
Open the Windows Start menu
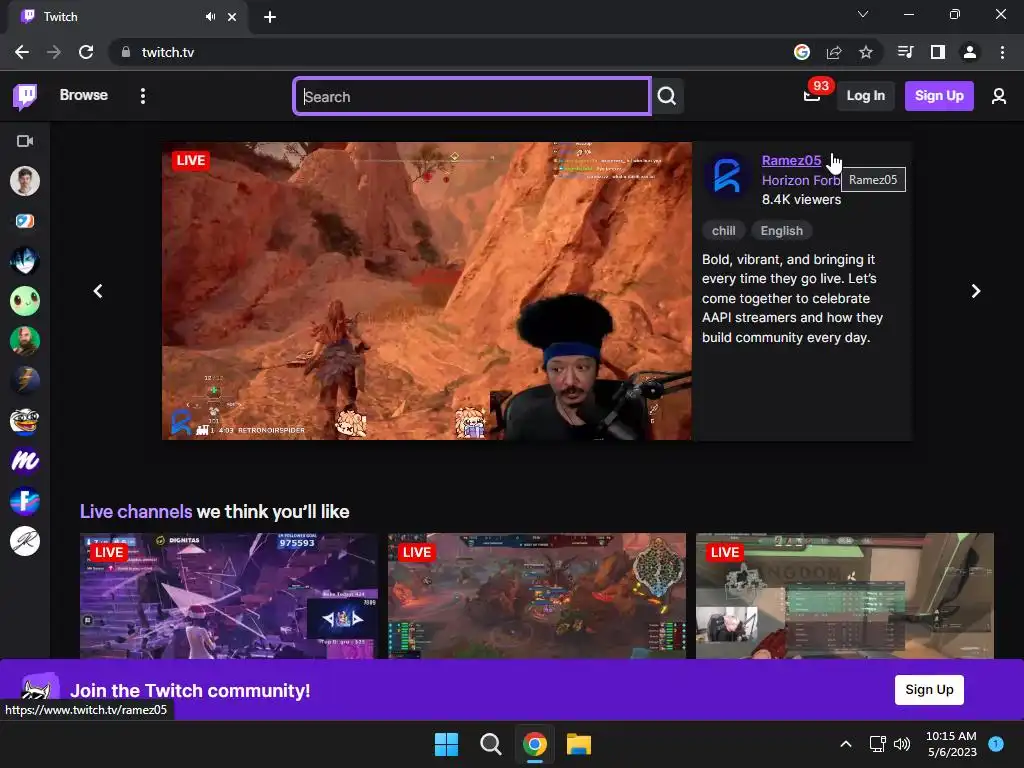point(447,744)
